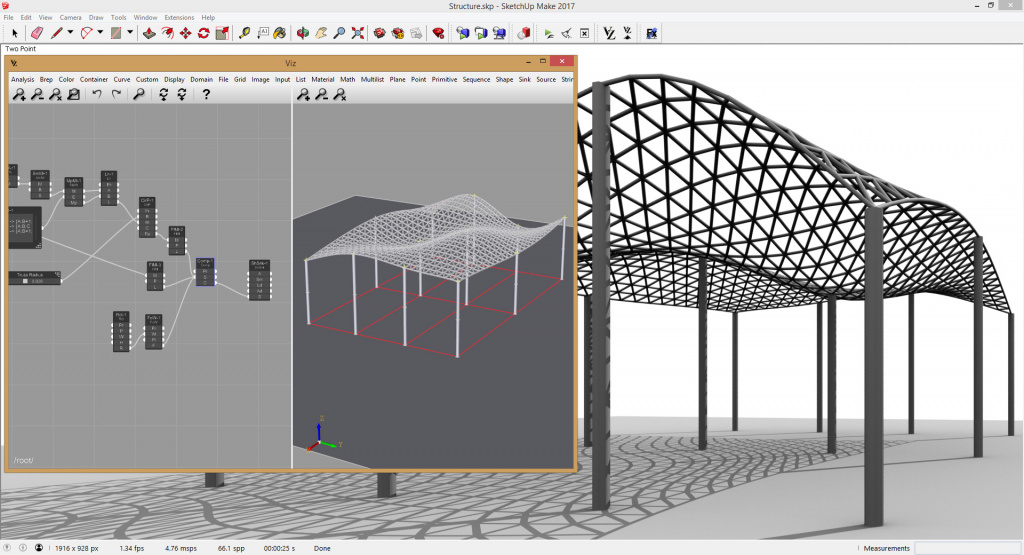Undo last action in Viz editor

pos(97,94)
